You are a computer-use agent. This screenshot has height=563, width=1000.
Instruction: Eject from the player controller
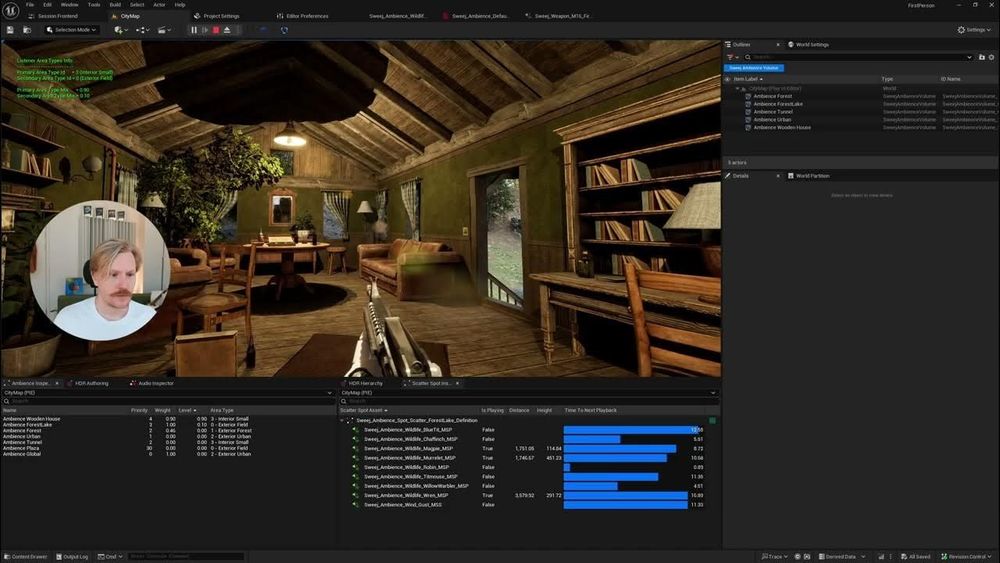(x=227, y=30)
